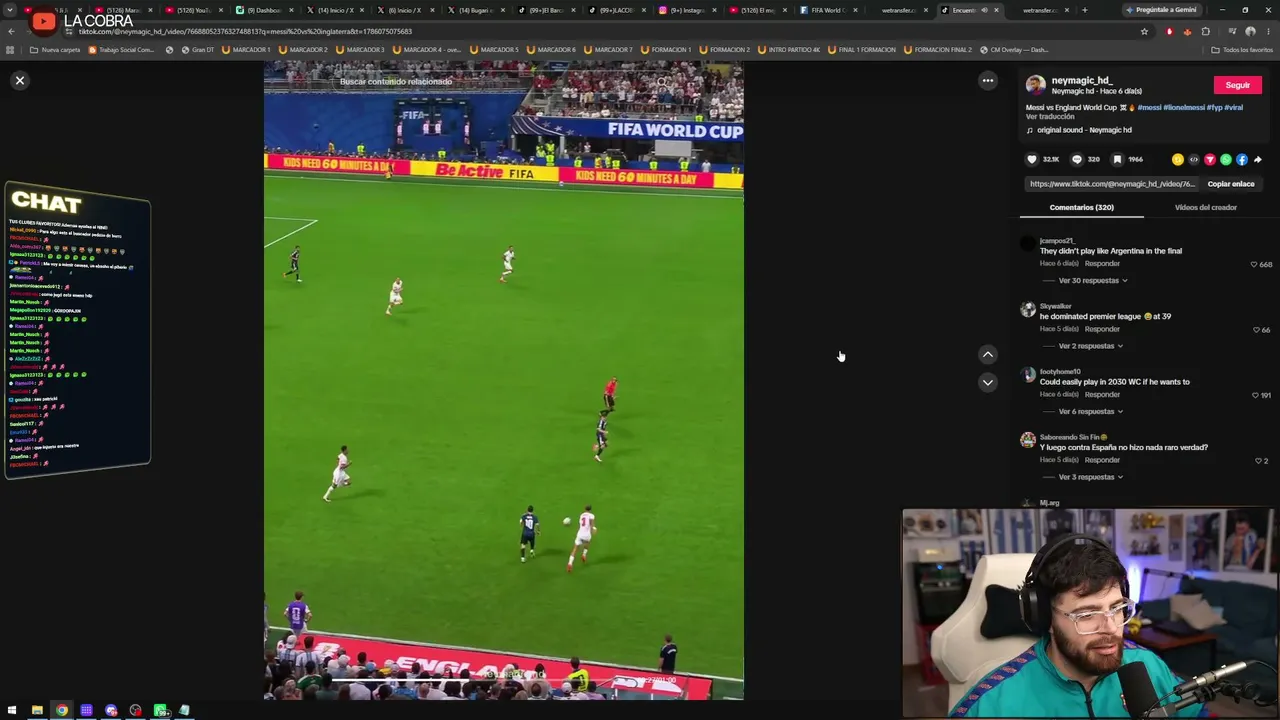Open Google Chrome from the taskbar
This screenshot has width=1280, height=720.
(x=62, y=711)
